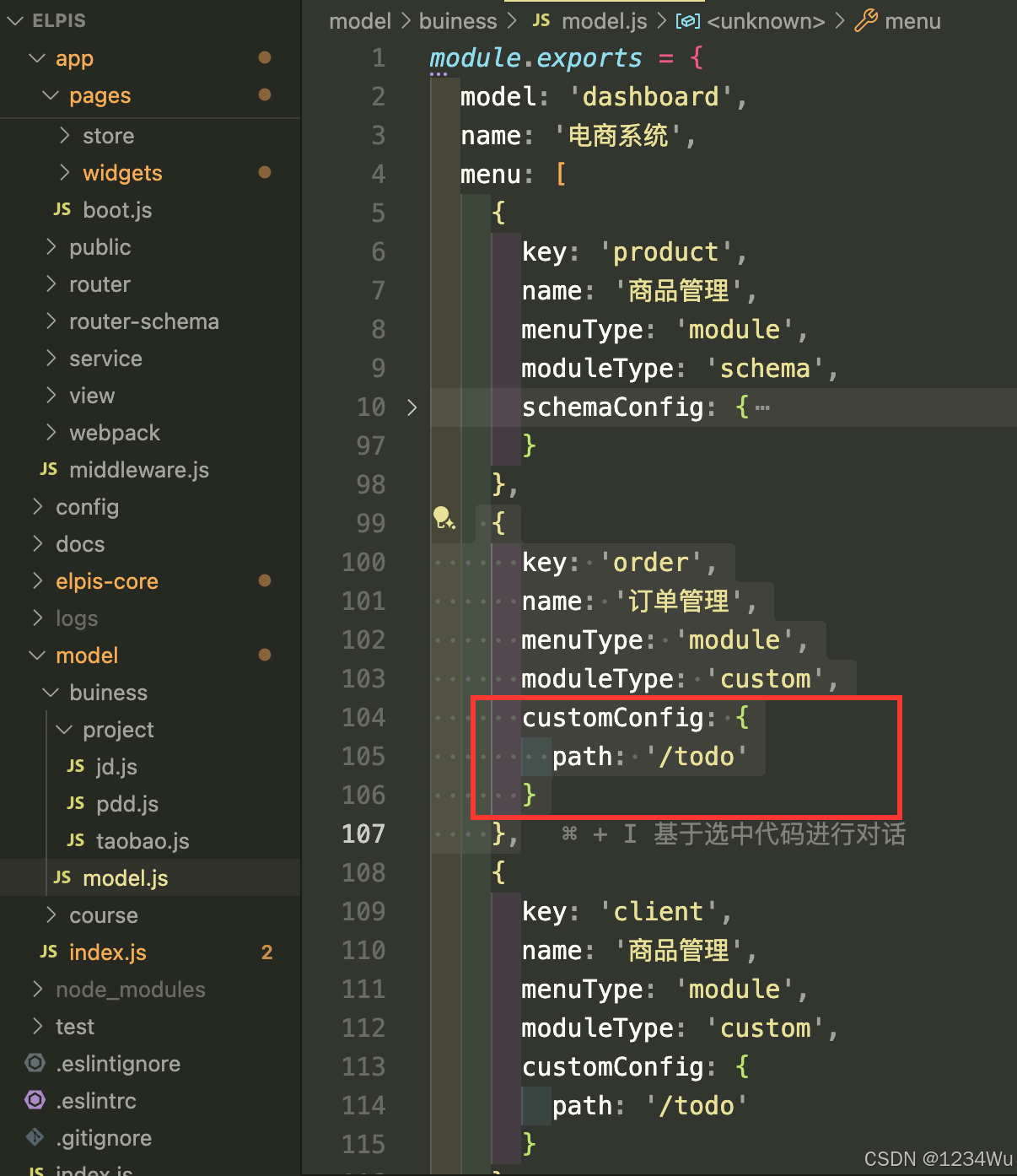Select 'model.js' in the breadcrumb
Screen dimensions: 1017x1176
(x=605, y=21)
